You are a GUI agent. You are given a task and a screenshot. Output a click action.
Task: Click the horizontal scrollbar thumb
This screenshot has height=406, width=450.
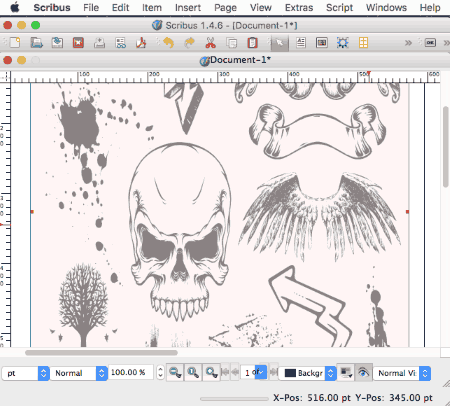tap(101, 352)
